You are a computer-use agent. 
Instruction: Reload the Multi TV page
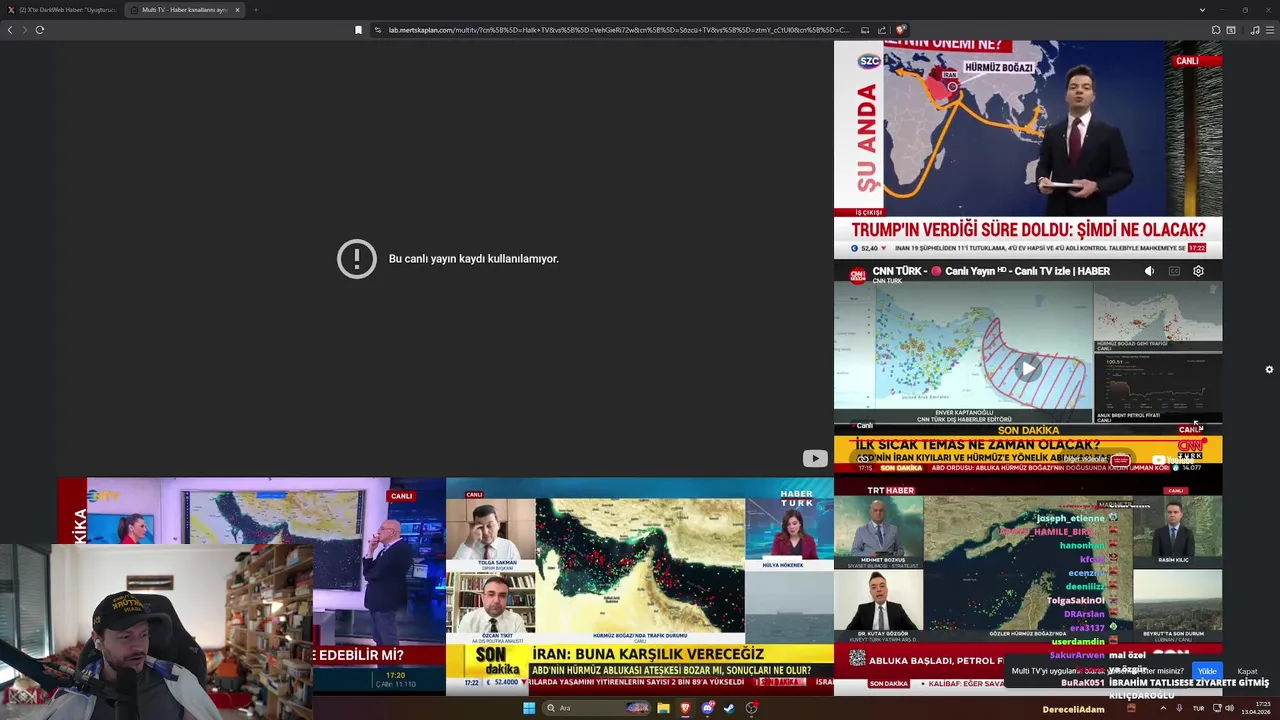pyautogui.click(x=40, y=30)
